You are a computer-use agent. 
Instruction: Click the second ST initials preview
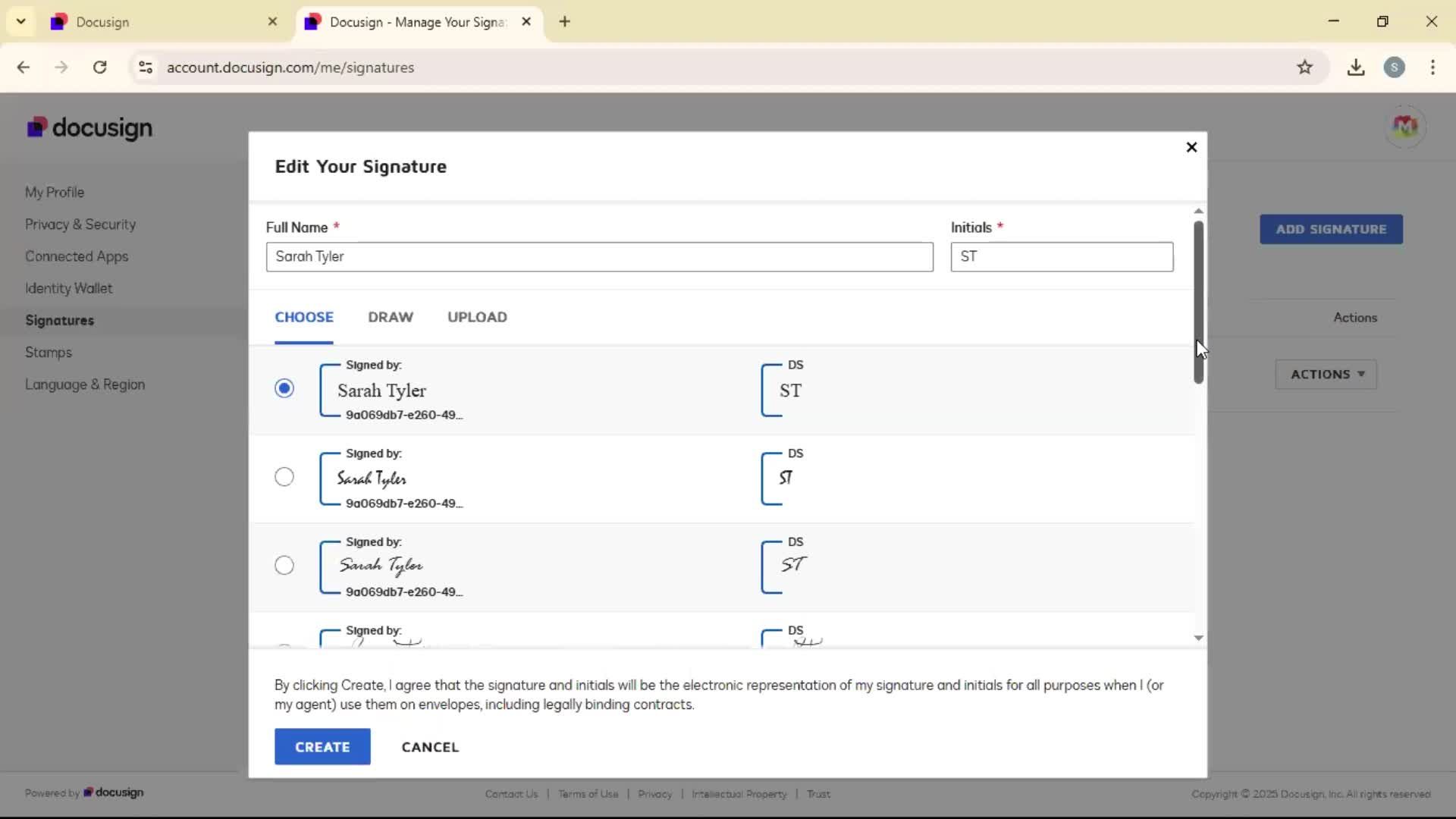(x=783, y=479)
